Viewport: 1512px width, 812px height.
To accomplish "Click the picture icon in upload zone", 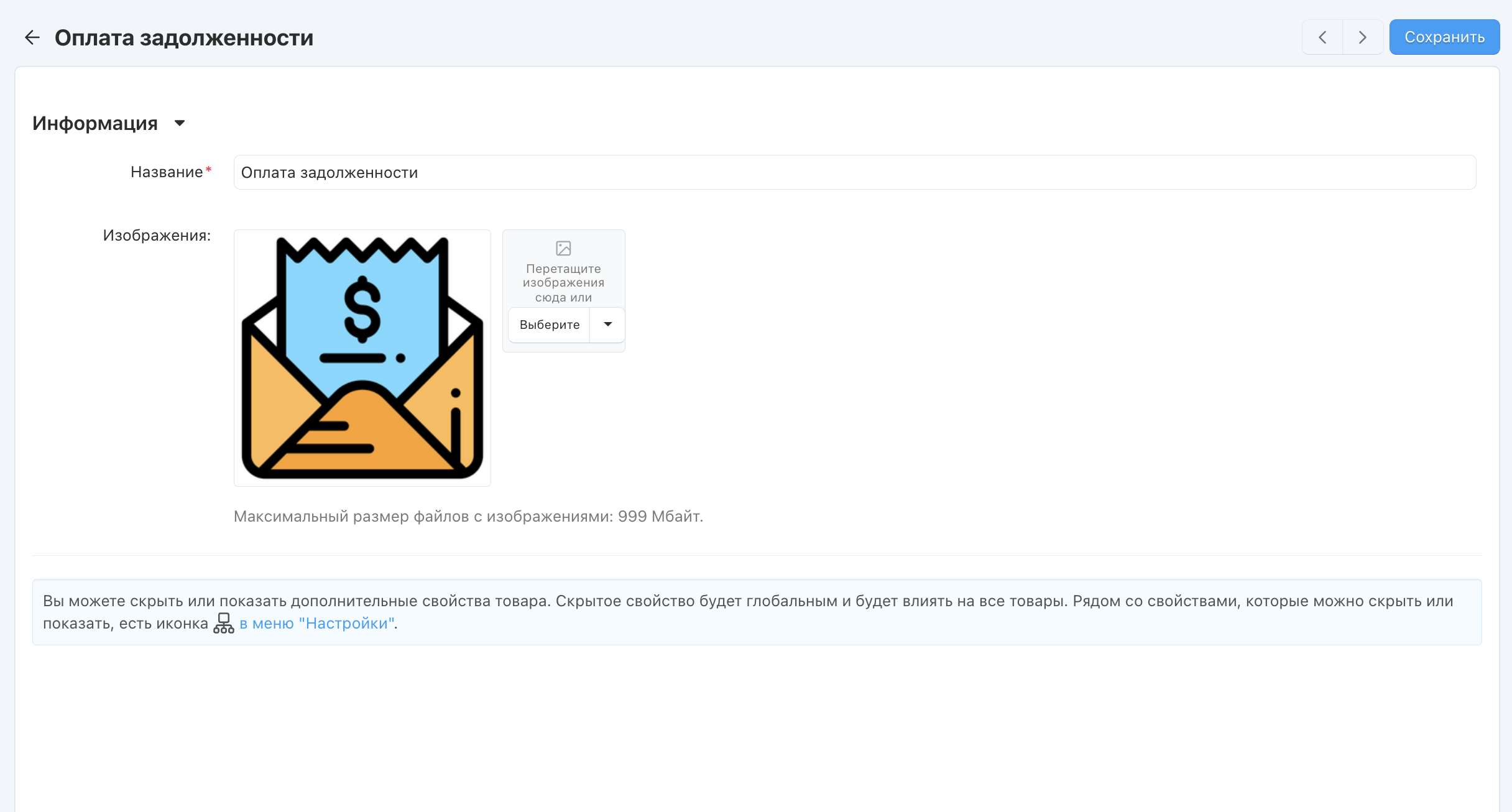I will tap(563, 248).
